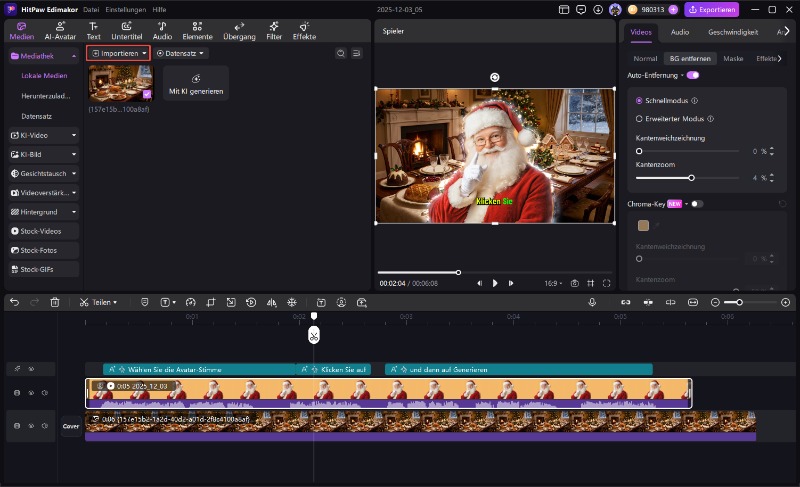This screenshot has height=487, width=800.
Task: Expand the Hintergrund section
Action: pyautogui.click(x=44, y=212)
